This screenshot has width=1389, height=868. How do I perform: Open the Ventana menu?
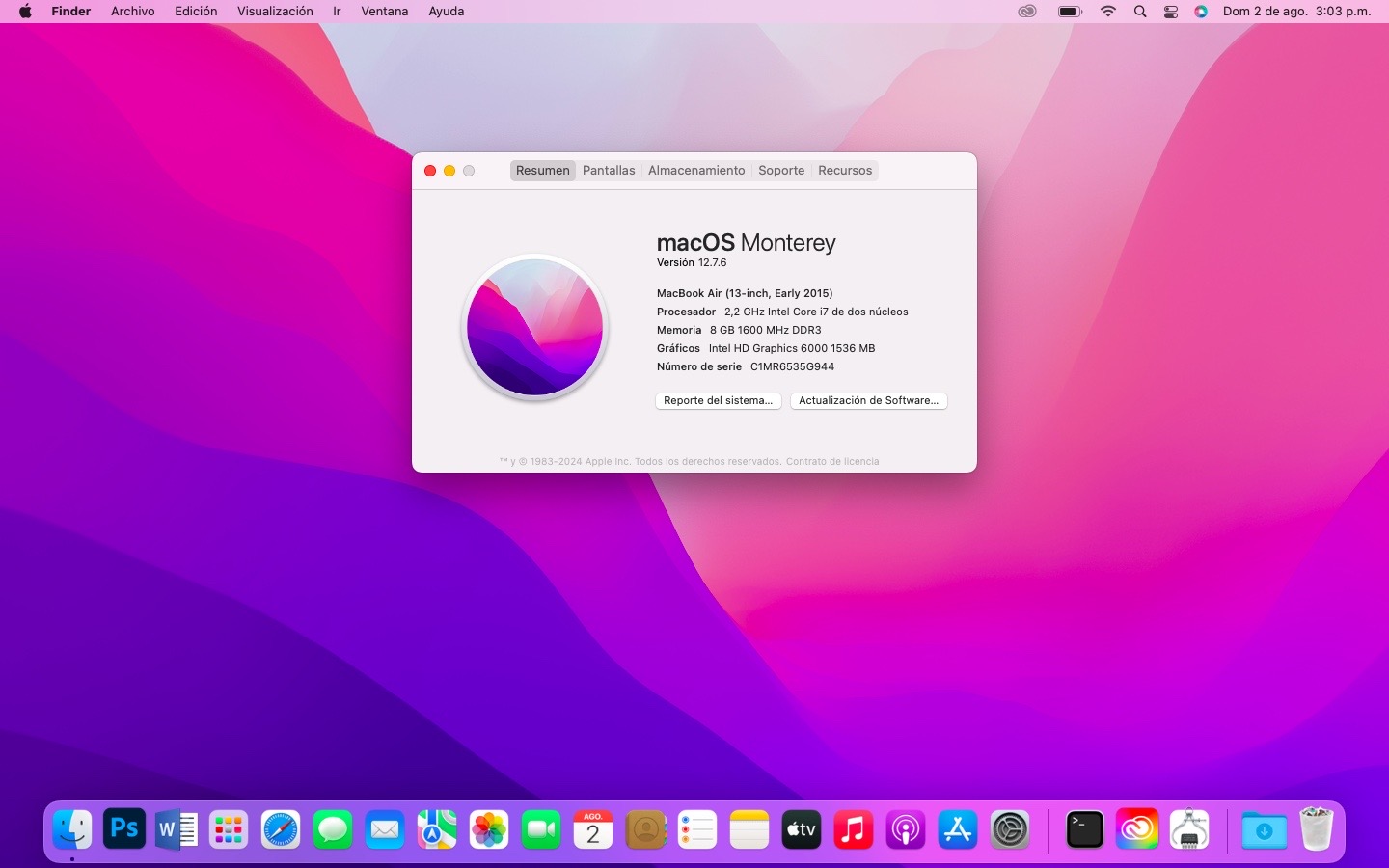pyautogui.click(x=385, y=12)
